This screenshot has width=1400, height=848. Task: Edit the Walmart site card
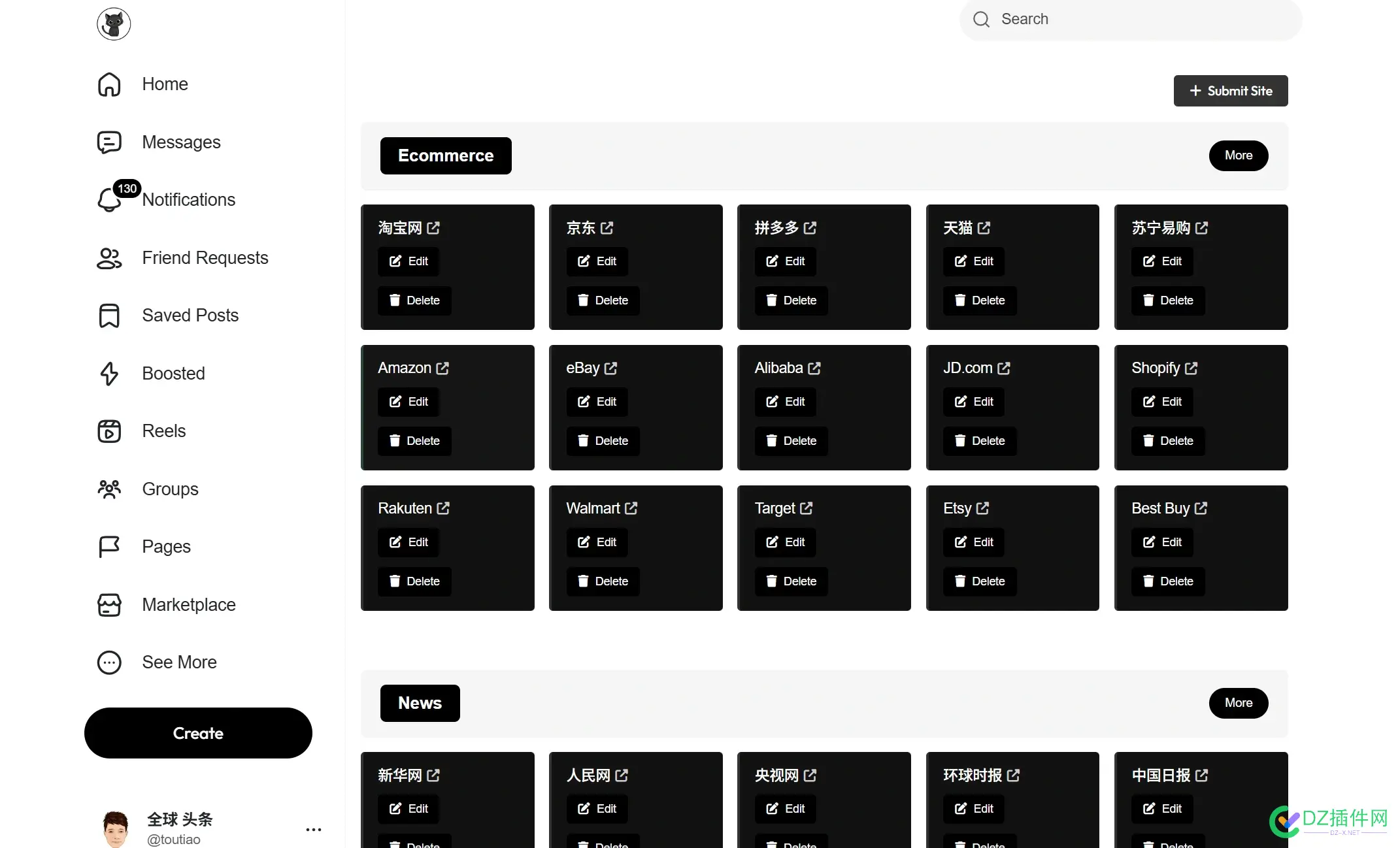[597, 542]
